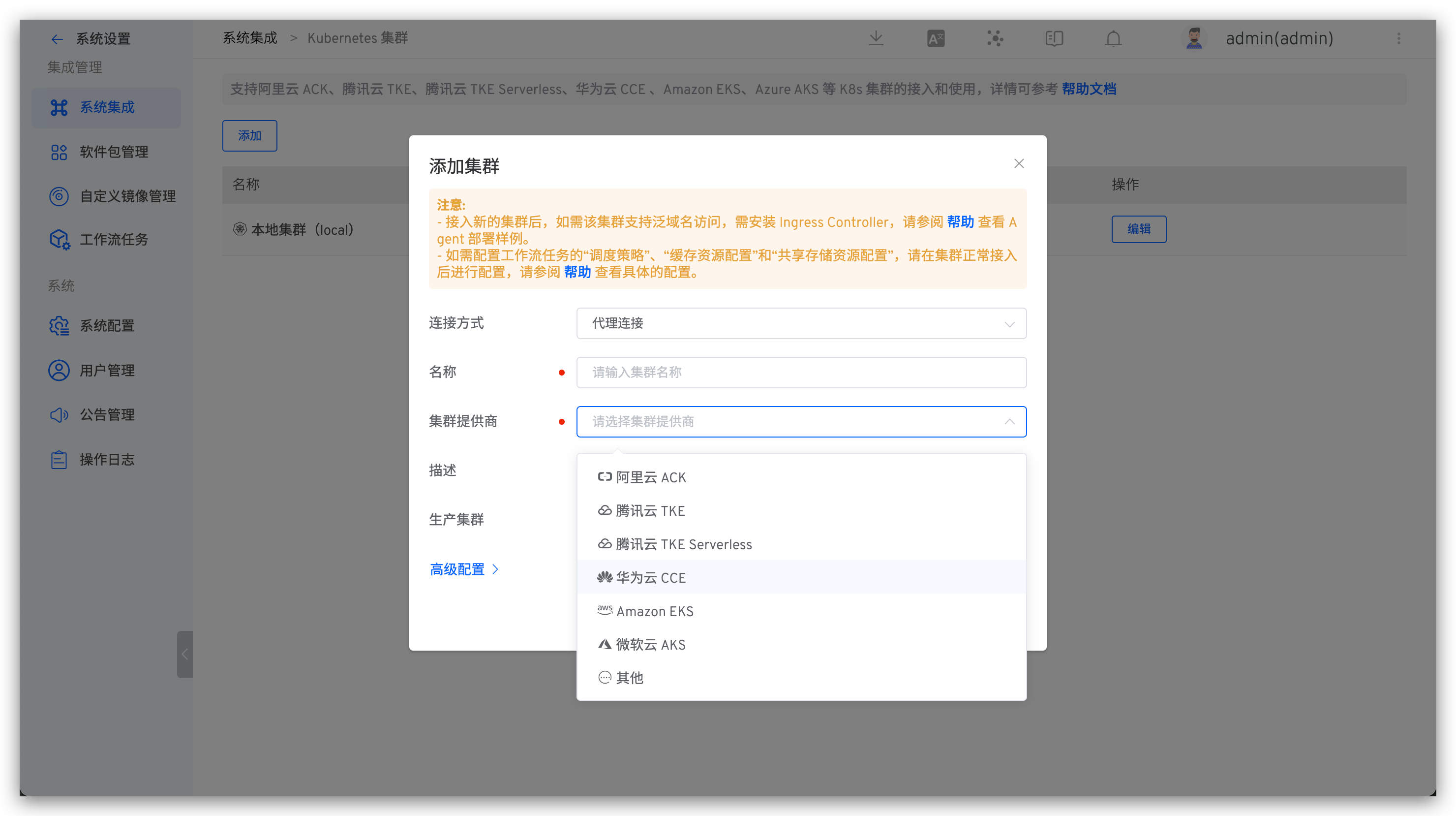
Task: Click the 系统配置 gear icon
Action: [x=59, y=326]
